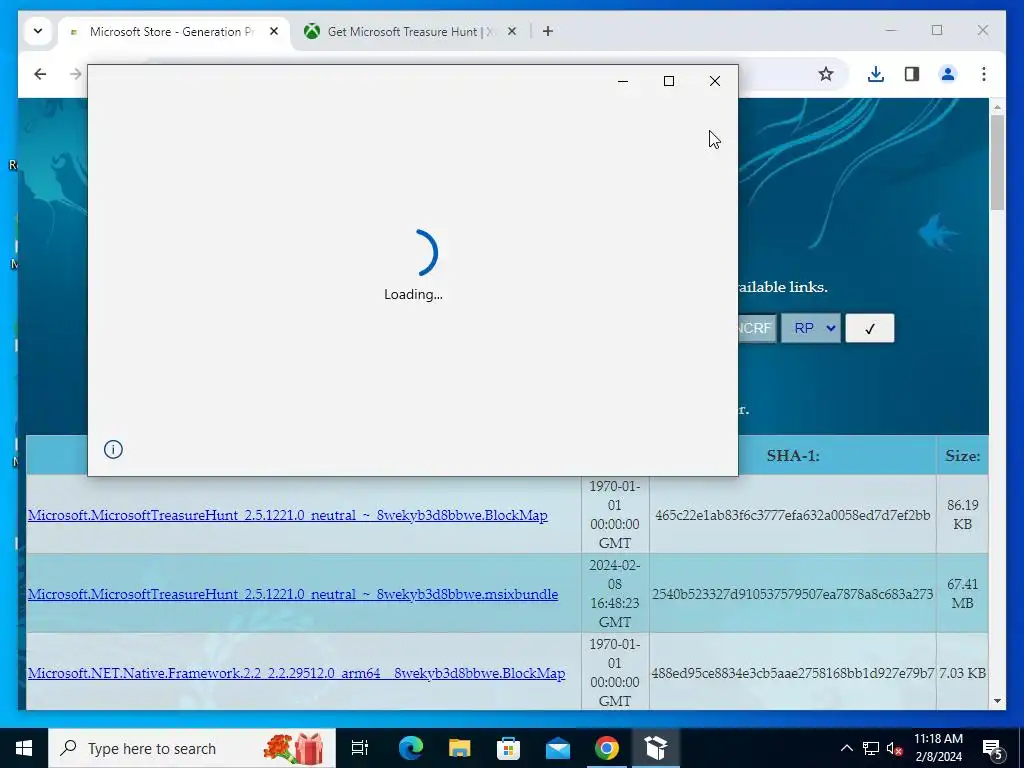The width and height of the screenshot is (1024, 768).
Task: Click App Installer taskbar icon
Action: 656,748
